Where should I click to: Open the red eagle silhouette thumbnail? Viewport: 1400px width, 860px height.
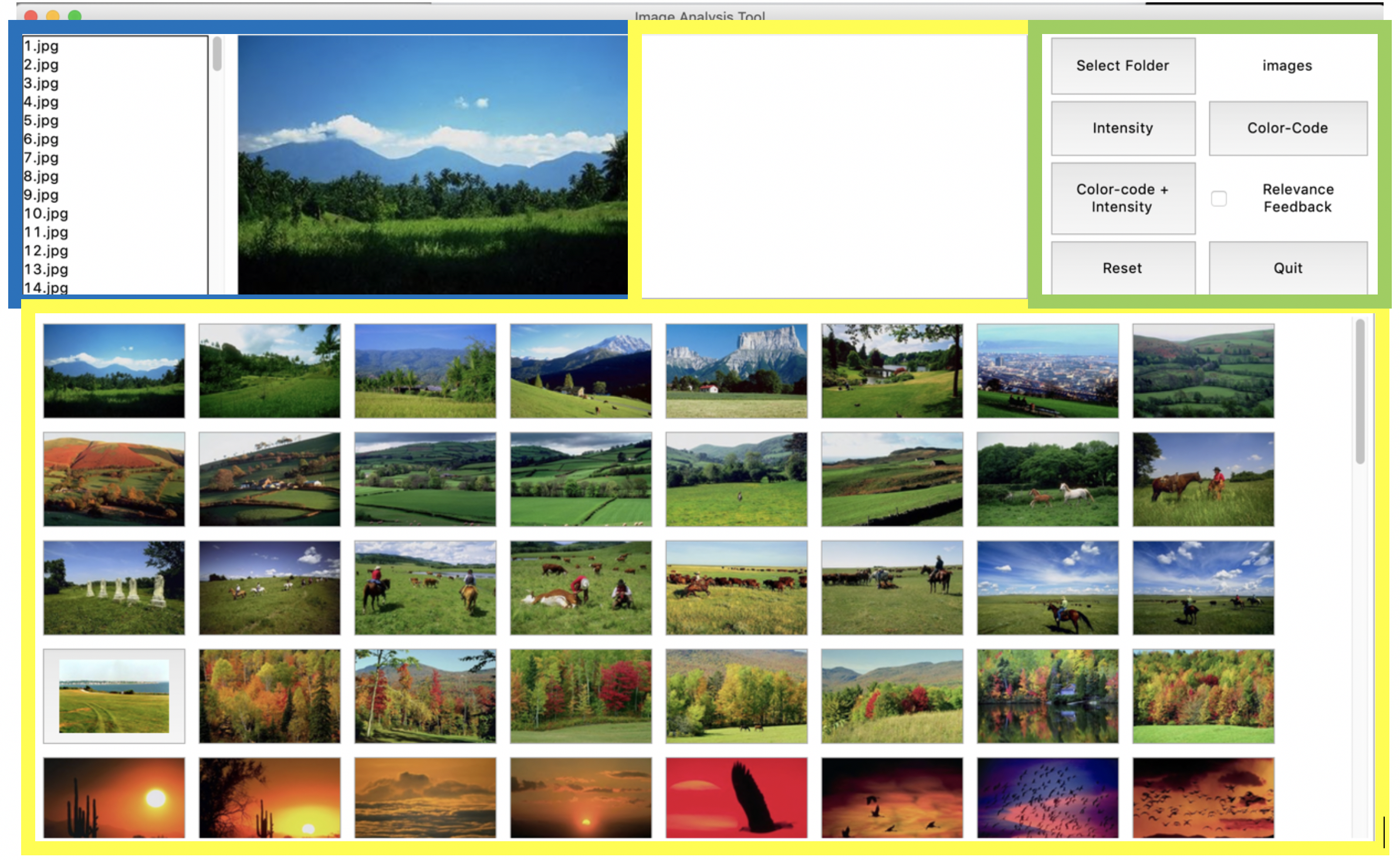click(x=736, y=798)
